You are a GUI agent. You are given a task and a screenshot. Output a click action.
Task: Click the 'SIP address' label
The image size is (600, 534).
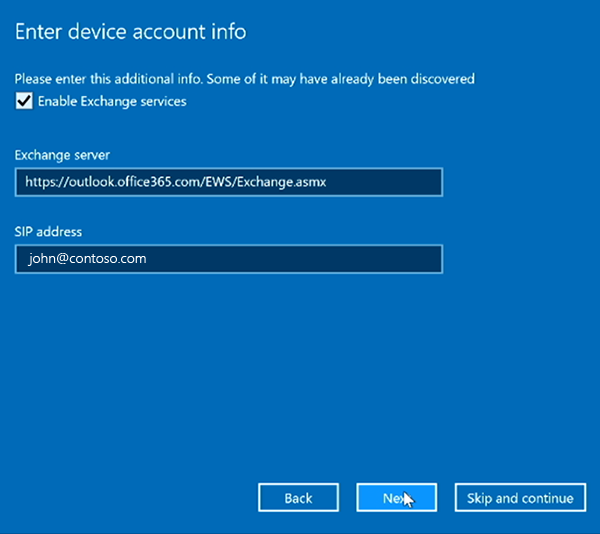click(x=48, y=232)
